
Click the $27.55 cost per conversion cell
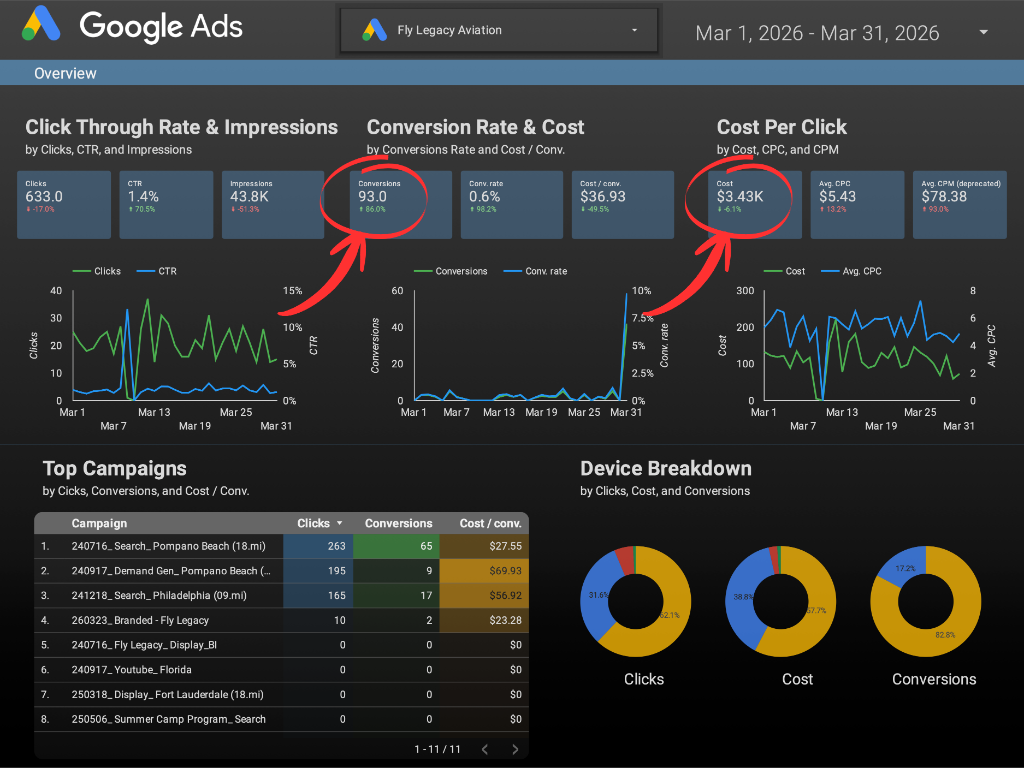(484, 546)
